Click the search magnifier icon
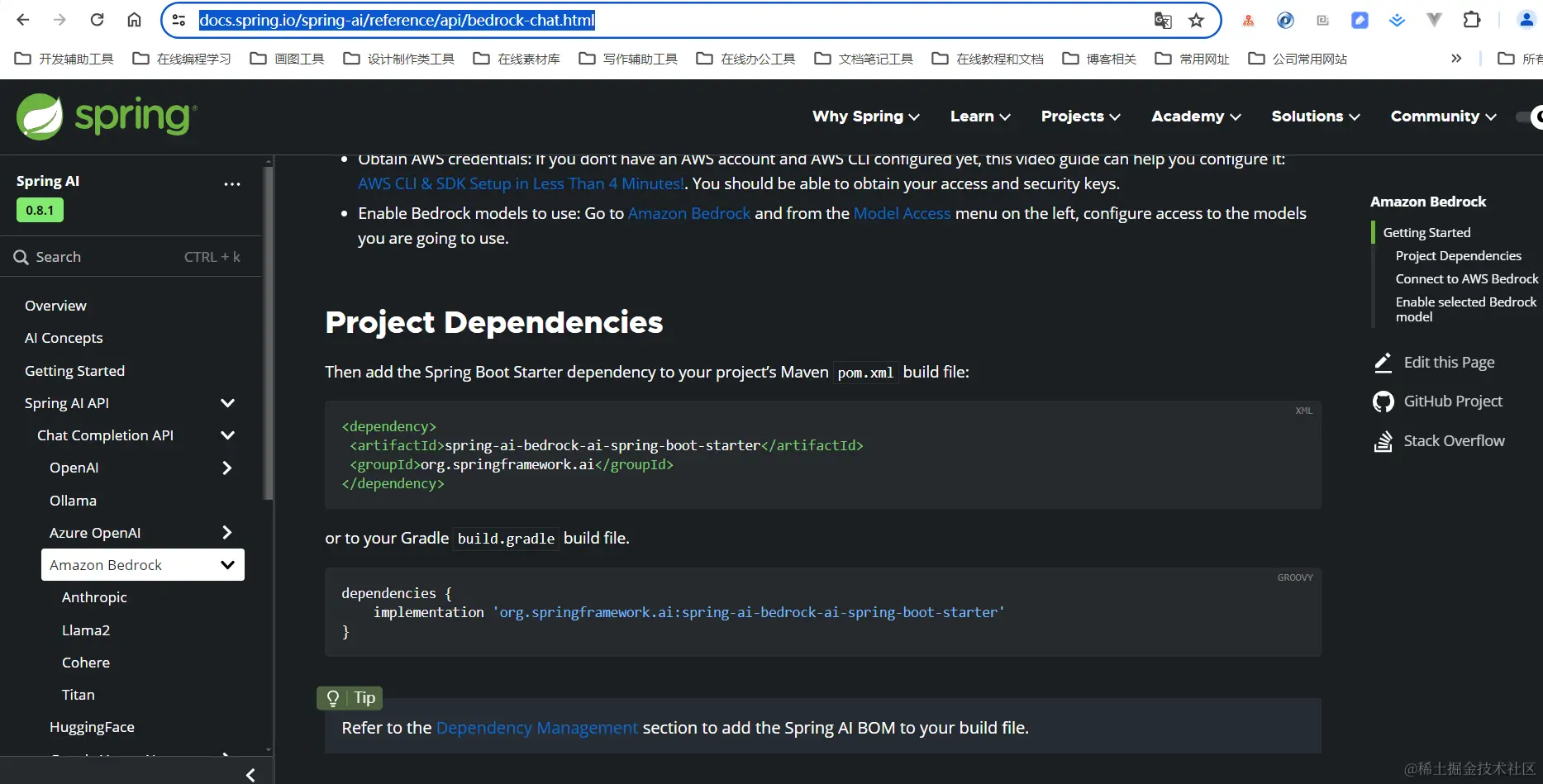Screen dimensions: 1543x784 coord(21,257)
